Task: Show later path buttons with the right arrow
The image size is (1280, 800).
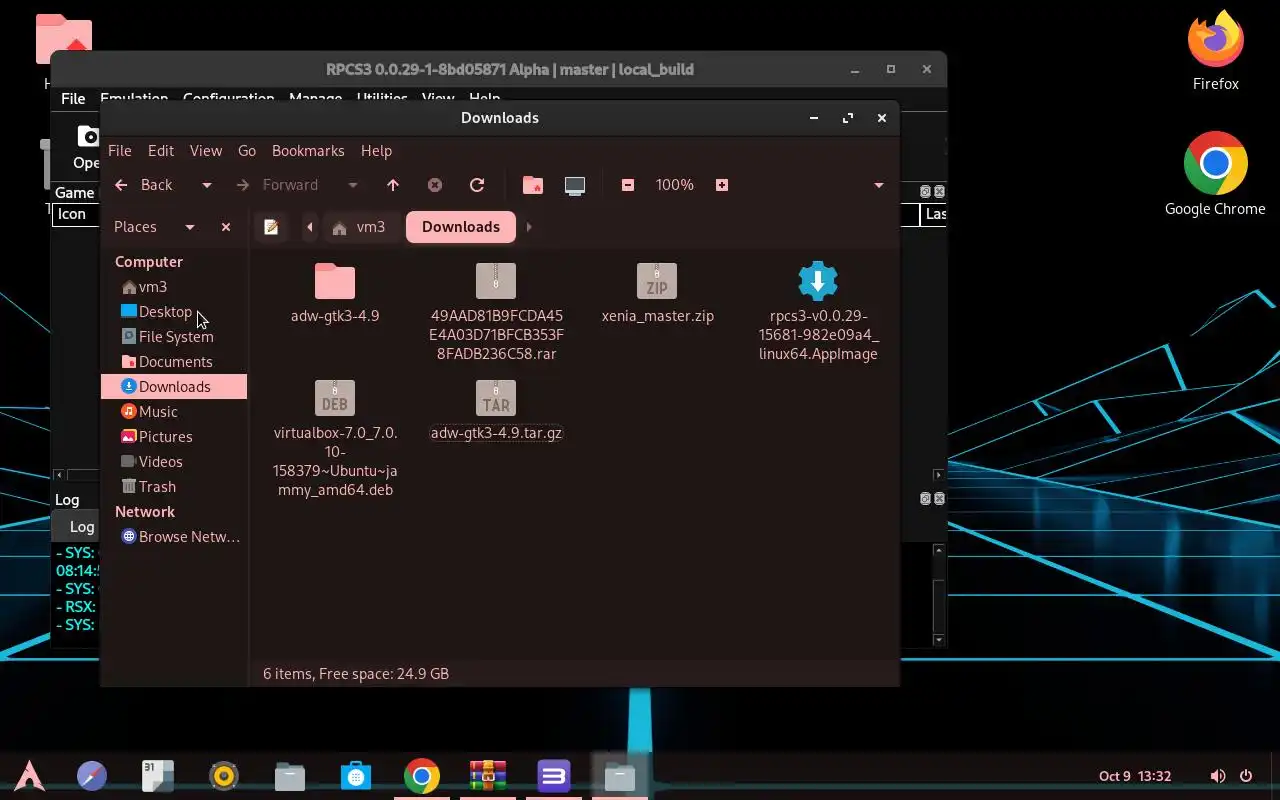Action: pyautogui.click(x=529, y=227)
